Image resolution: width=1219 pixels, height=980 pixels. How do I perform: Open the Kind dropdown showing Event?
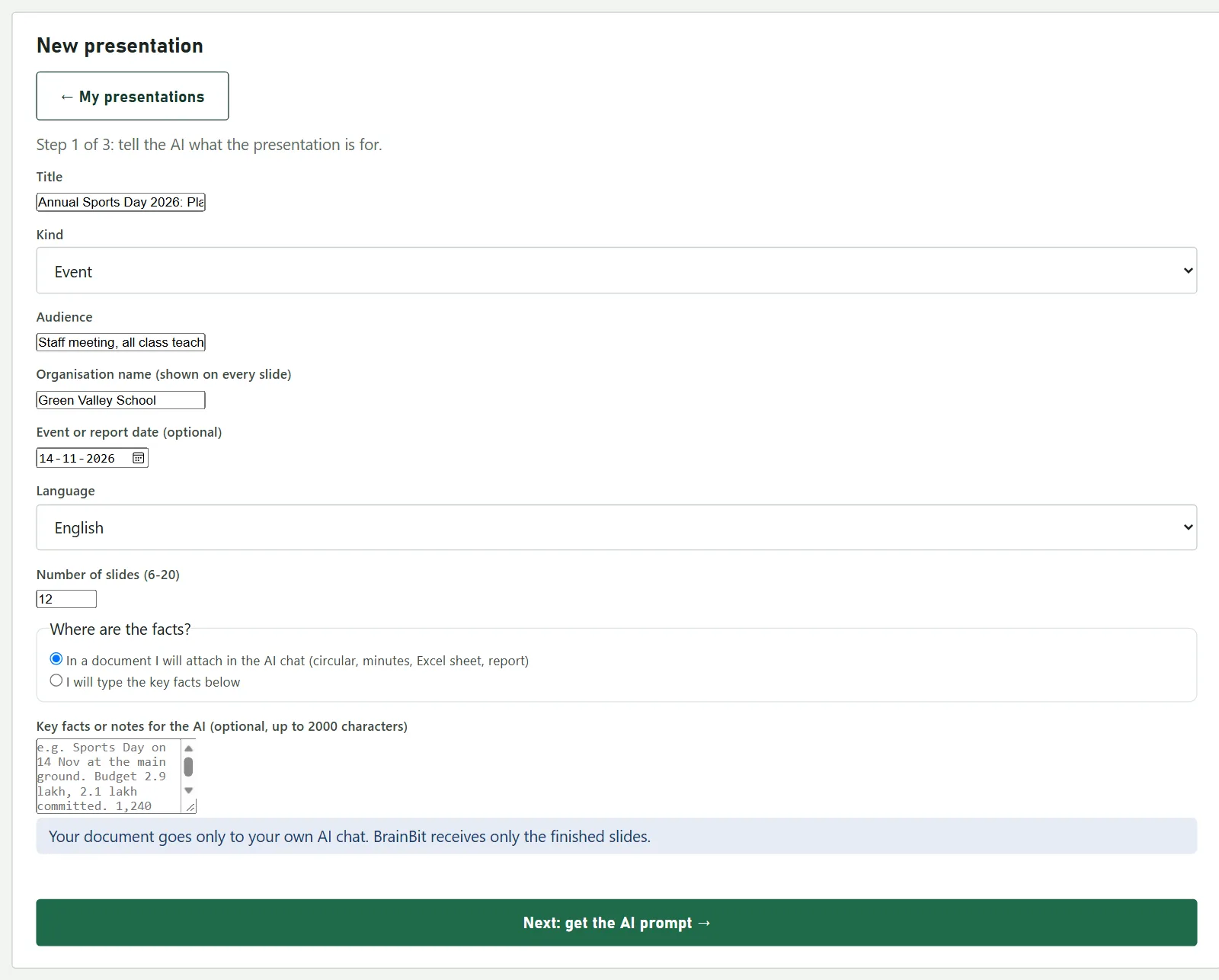click(x=616, y=271)
